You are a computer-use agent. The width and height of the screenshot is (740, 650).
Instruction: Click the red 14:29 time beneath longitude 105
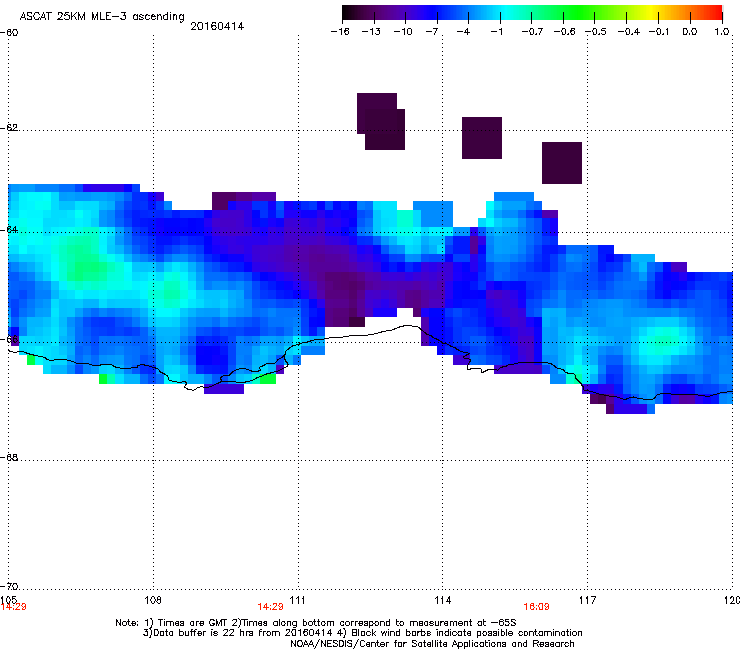coord(14,607)
